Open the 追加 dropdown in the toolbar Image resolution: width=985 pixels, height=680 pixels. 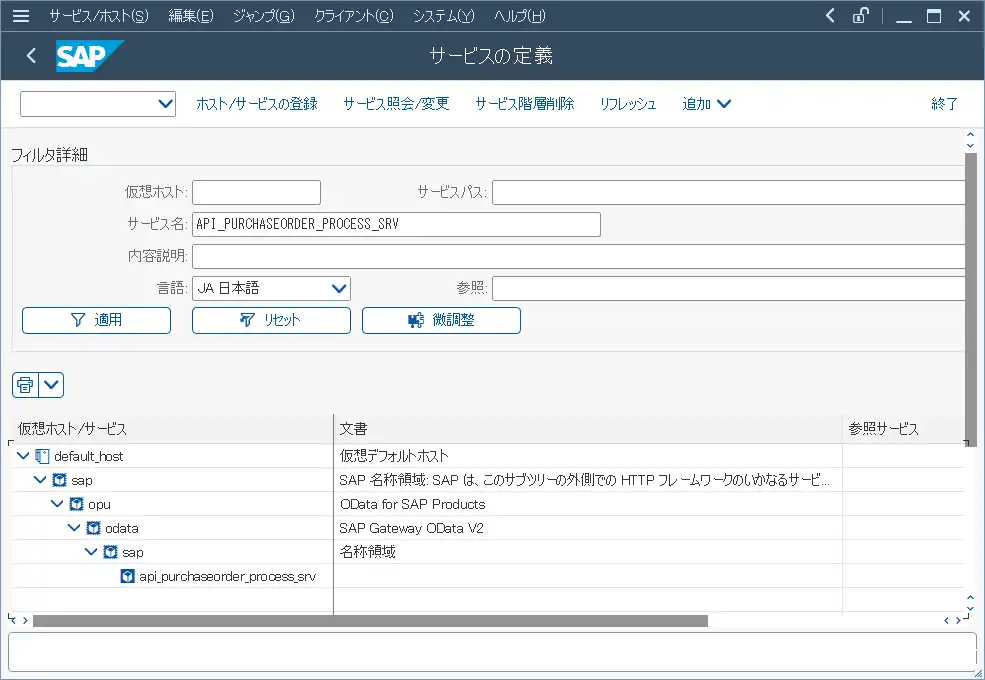pyautogui.click(x=706, y=103)
